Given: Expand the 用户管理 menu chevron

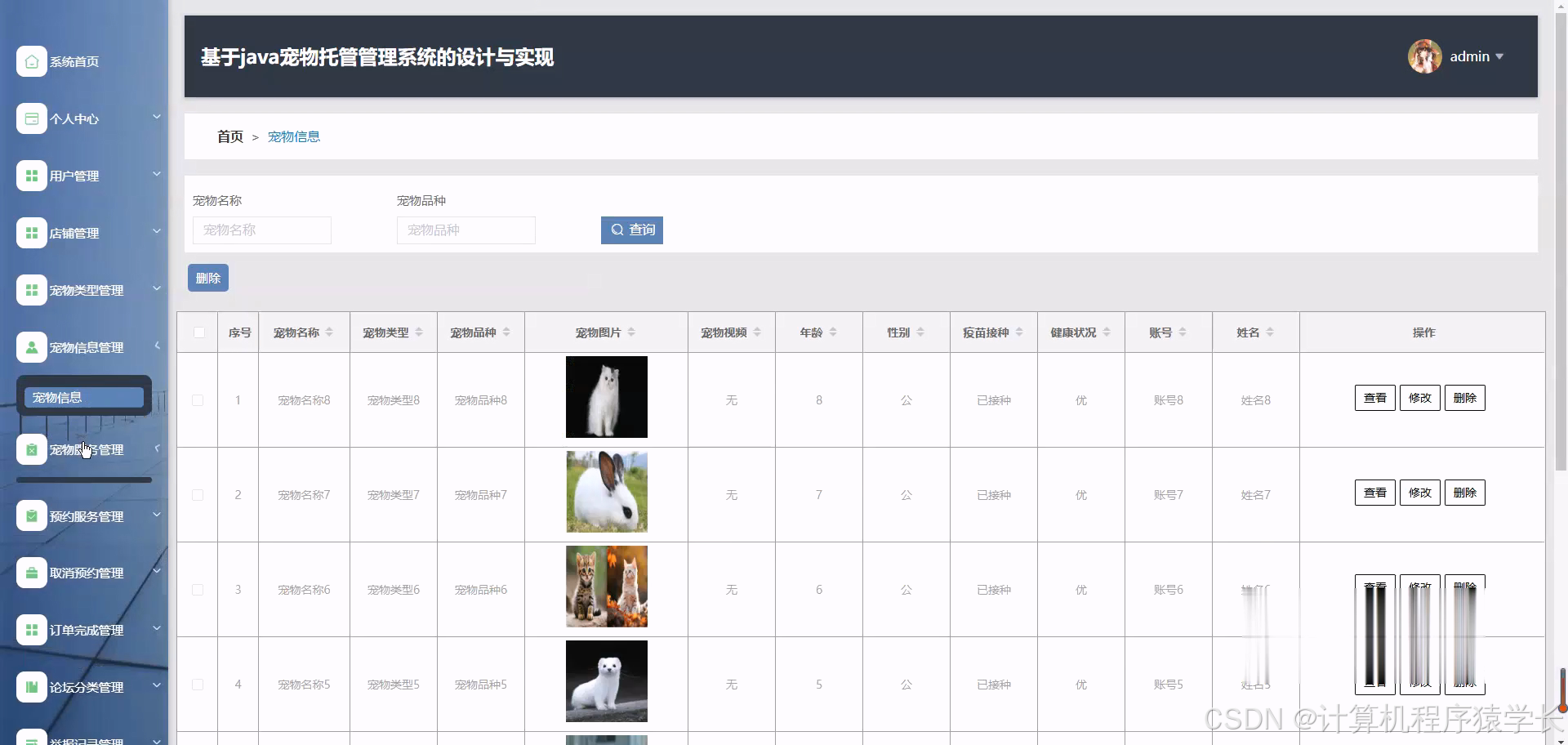Looking at the screenshot, I should click(157, 174).
